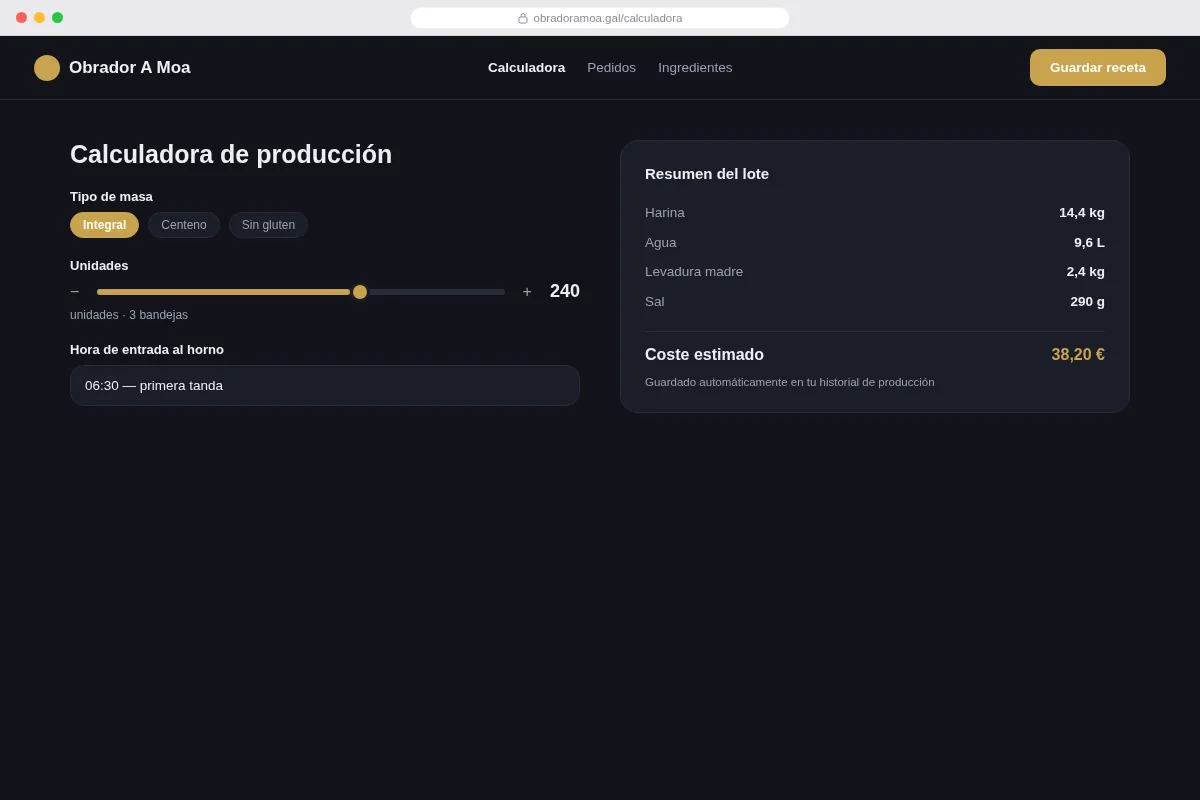Close the window with the red button
This screenshot has width=1200, height=800.
click(21, 18)
